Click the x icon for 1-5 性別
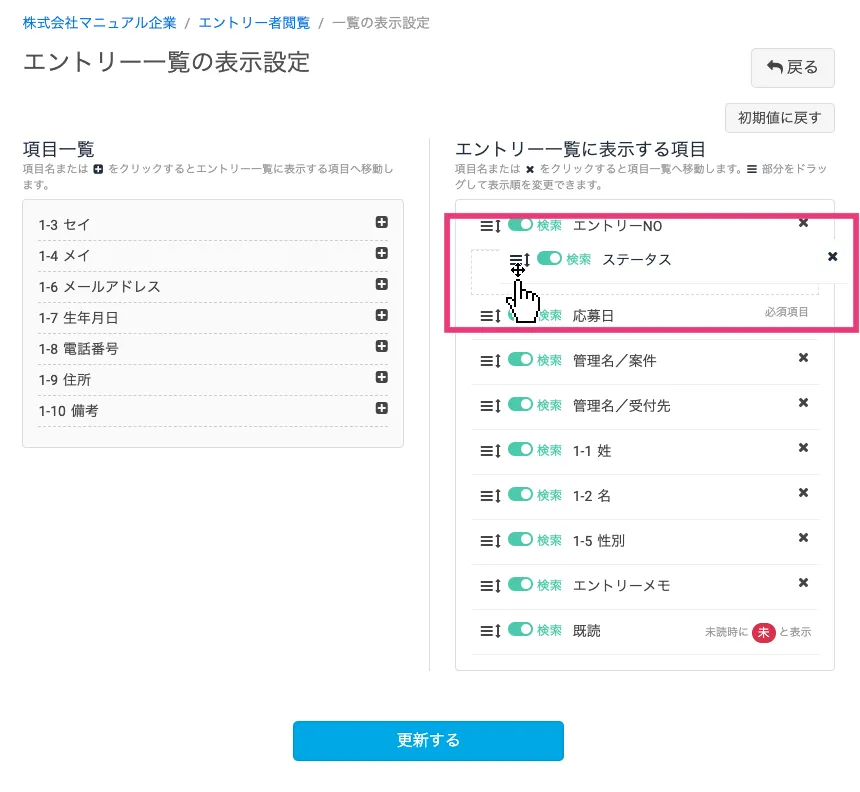The height and width of the screenshot is (792, 860). click(x=803, y=538)
